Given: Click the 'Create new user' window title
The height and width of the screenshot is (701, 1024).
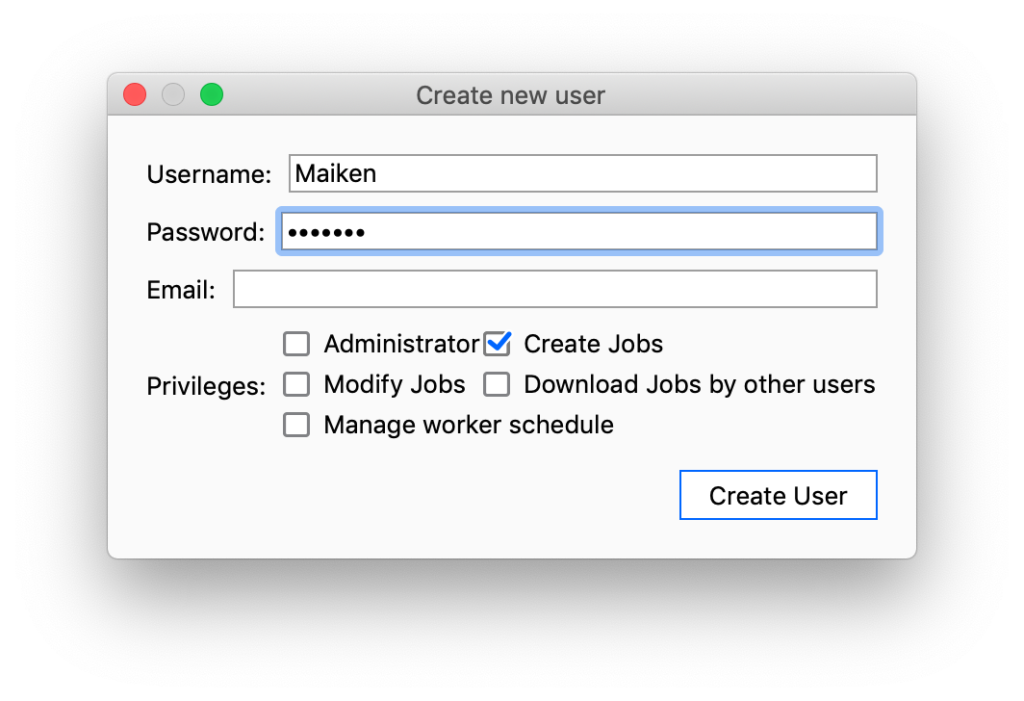Looking at the screenshot, I should [510, 96].
